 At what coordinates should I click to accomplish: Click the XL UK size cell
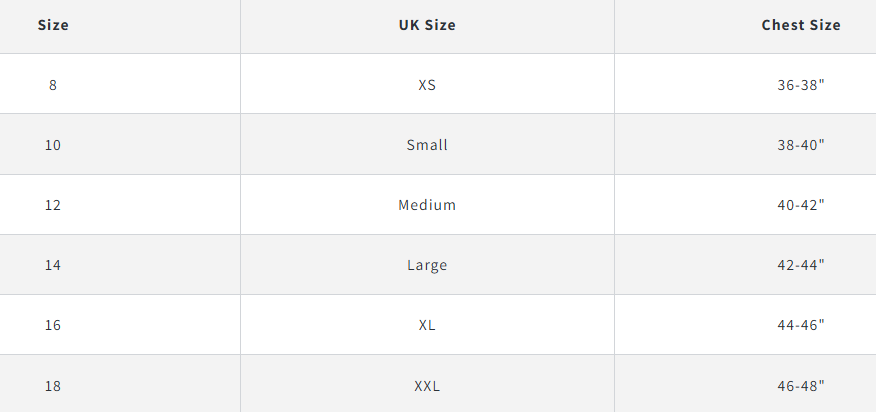tap(427, 325)
